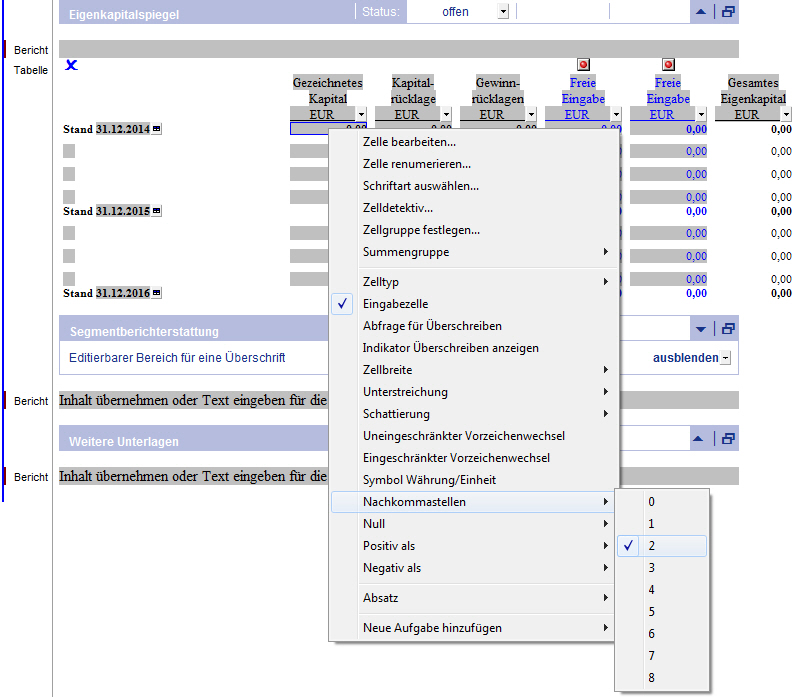Click the first Freie Eingabe column header
The height and width of the screenshot is (697, 797).
point(583,90)
